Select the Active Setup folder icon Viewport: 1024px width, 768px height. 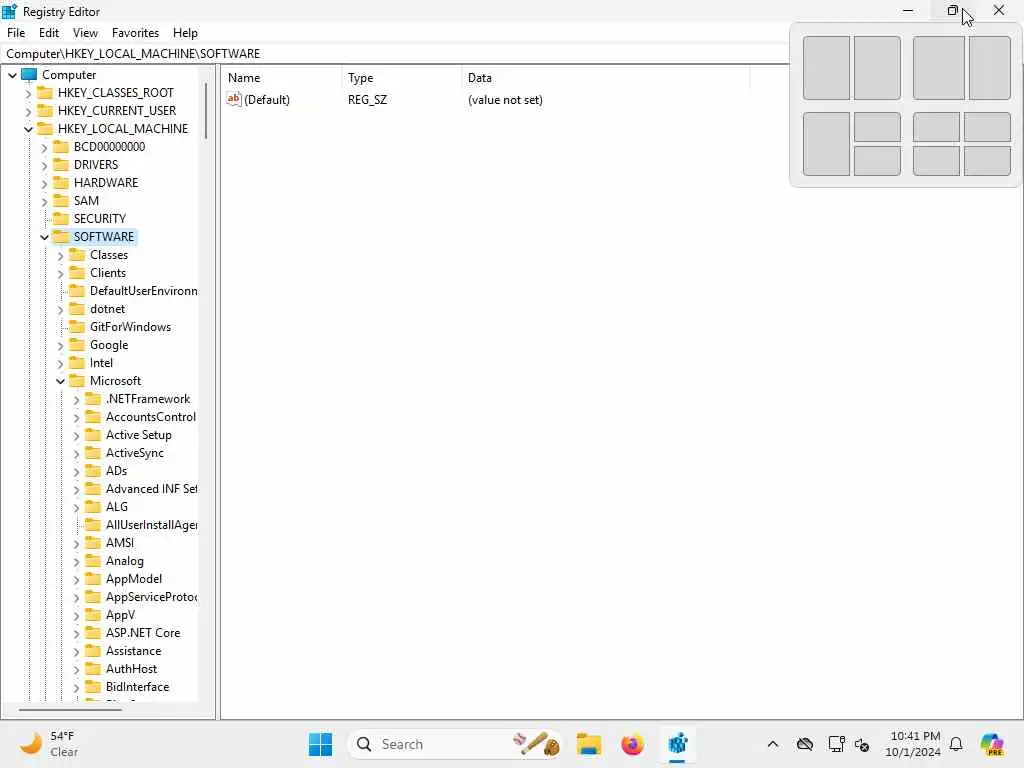pyautogui.click(x=93, y=434)
